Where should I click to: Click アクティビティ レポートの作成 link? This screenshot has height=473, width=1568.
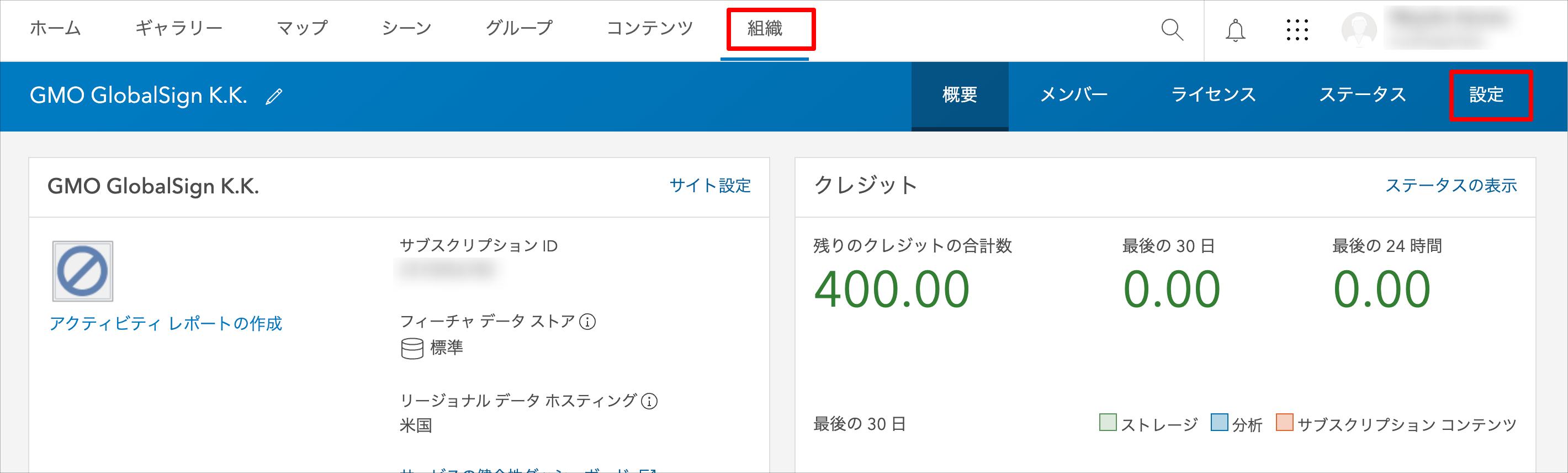(166, 324)
